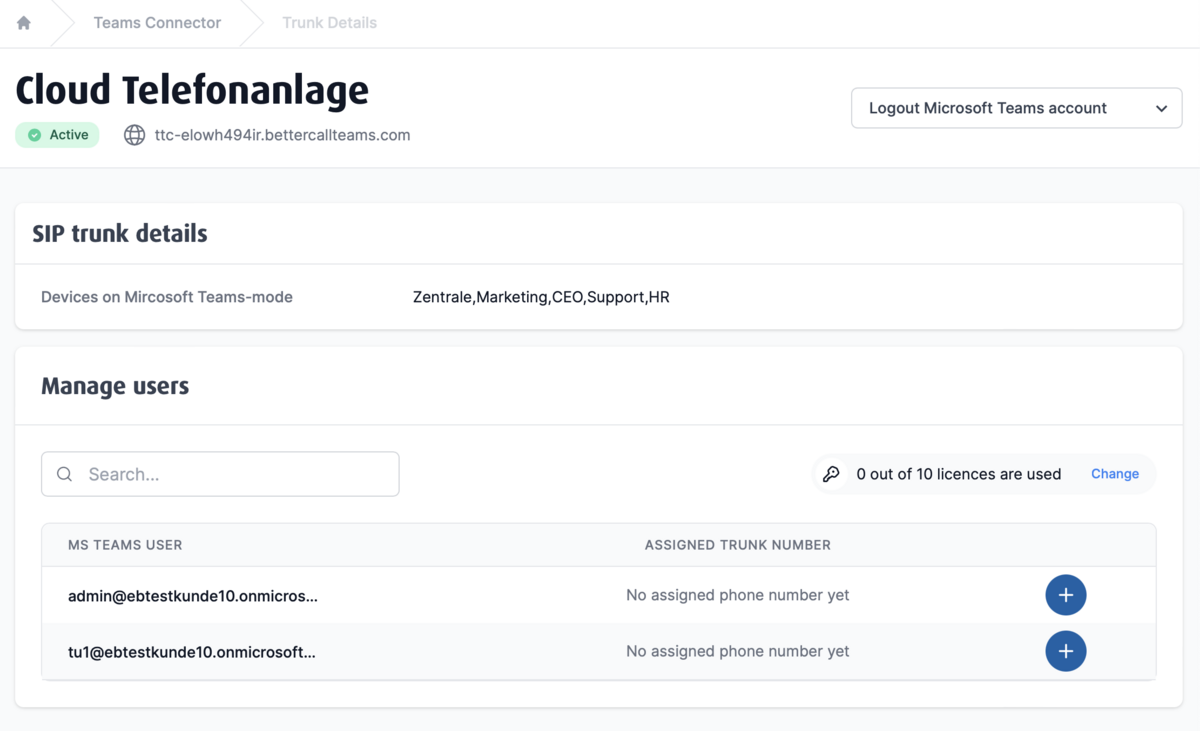The width and height of the screenshot is (1200, 731).
Task: Expand the chevron arrow on logout dropdown
Action: pos(1161,108)
